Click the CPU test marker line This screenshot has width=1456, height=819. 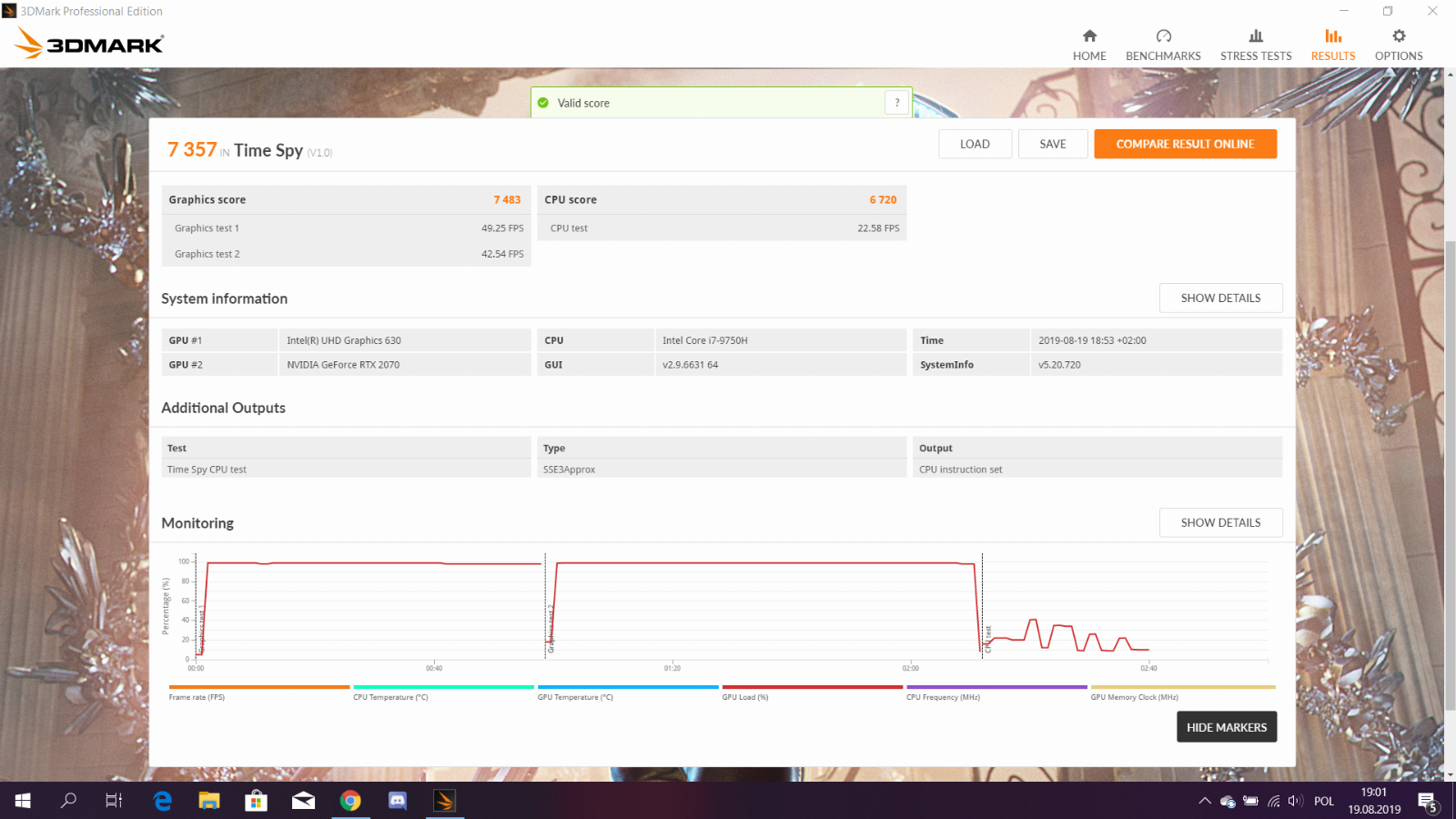pyautogui.click(x=982, y=605)
